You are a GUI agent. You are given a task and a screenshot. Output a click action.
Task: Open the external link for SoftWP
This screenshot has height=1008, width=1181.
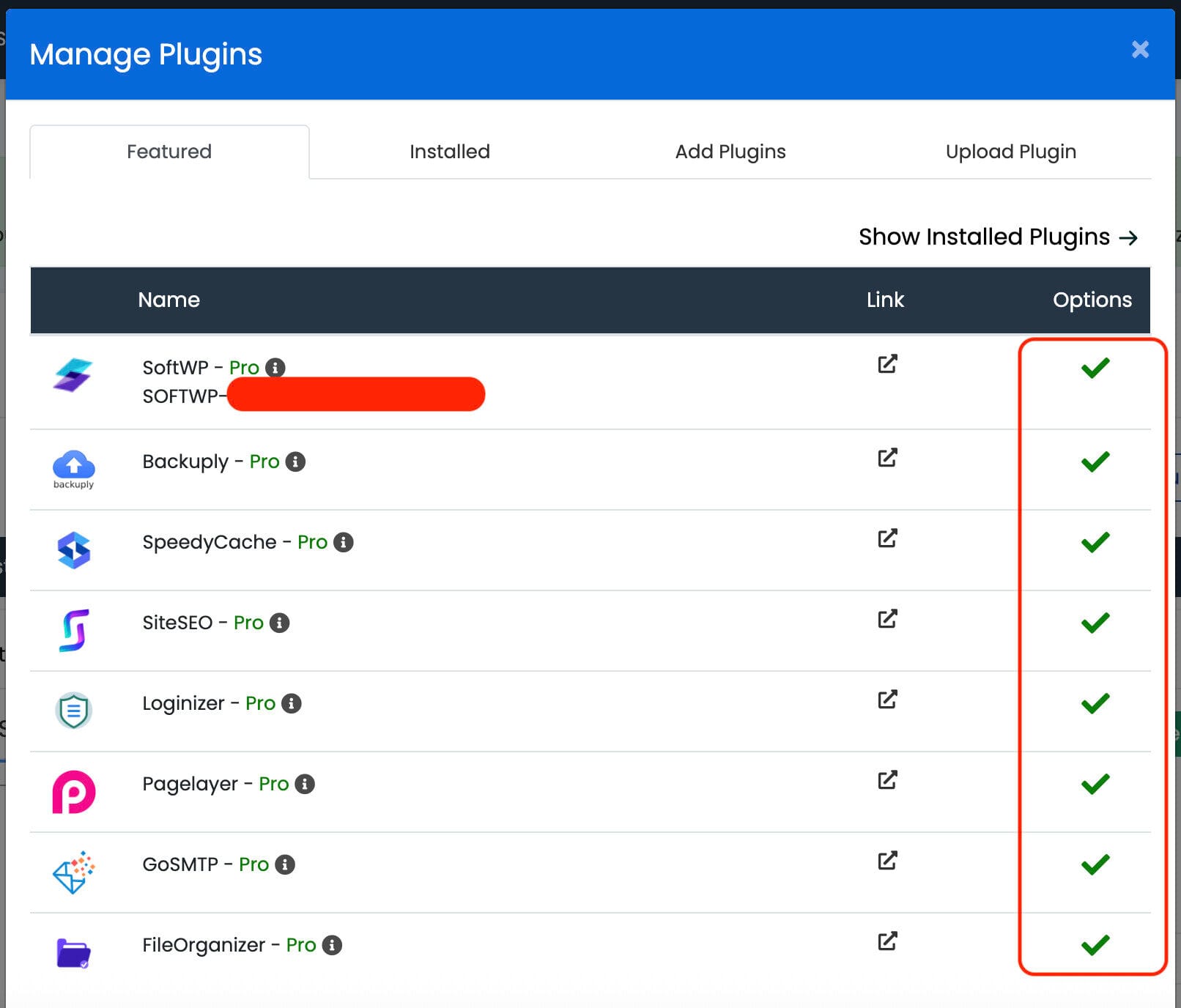pos(887,364)
